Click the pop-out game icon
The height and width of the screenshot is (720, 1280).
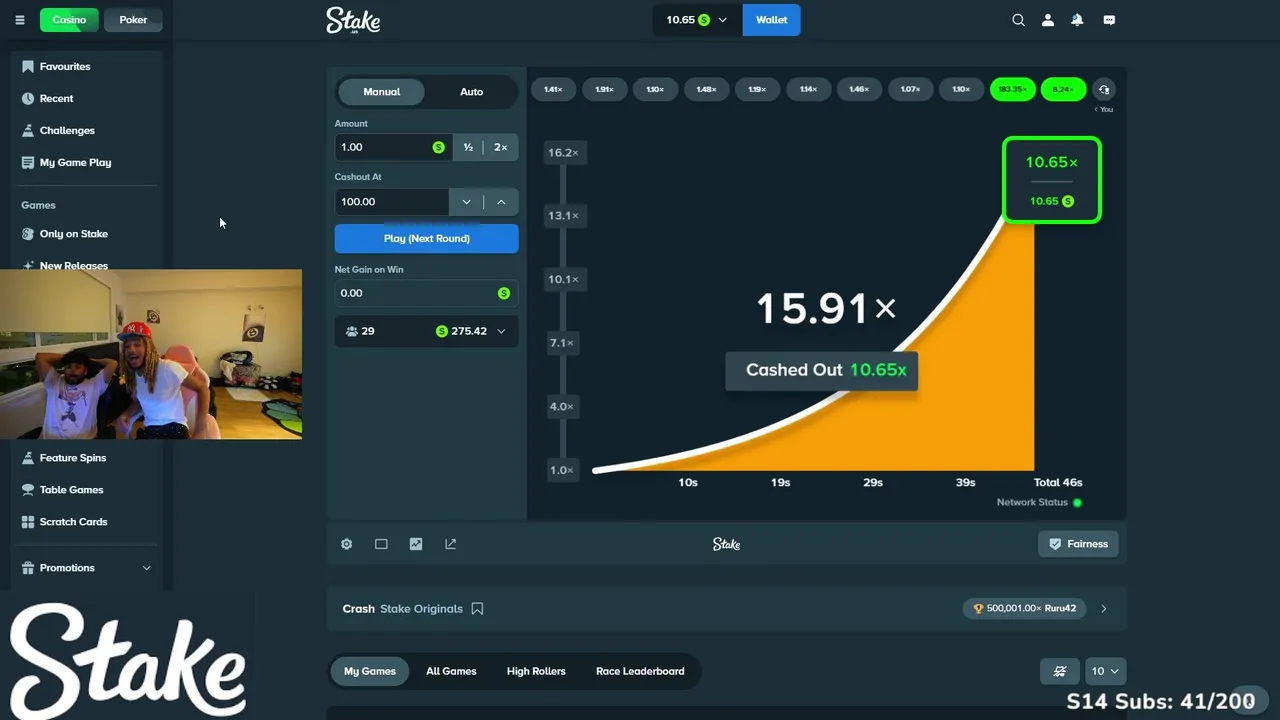click(450, 544)
